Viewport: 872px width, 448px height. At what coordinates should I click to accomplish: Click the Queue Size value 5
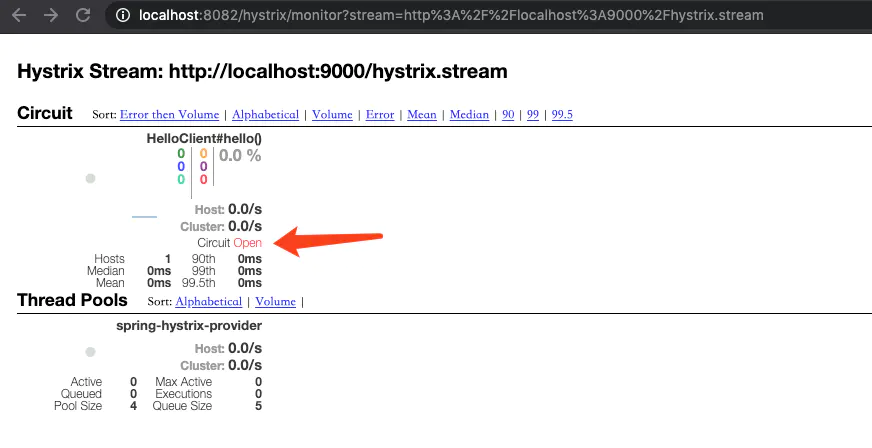pyautogui.click(x=259, y=406)
